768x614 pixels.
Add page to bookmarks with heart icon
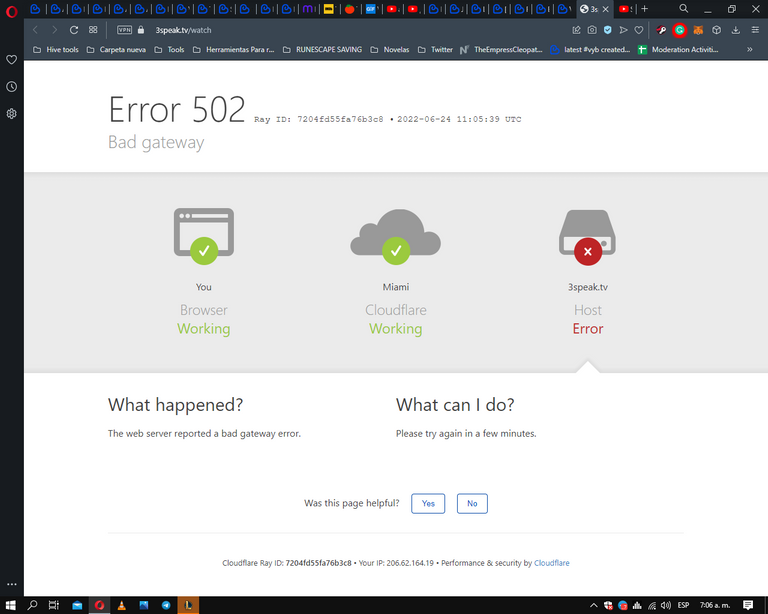pos(639,30)
